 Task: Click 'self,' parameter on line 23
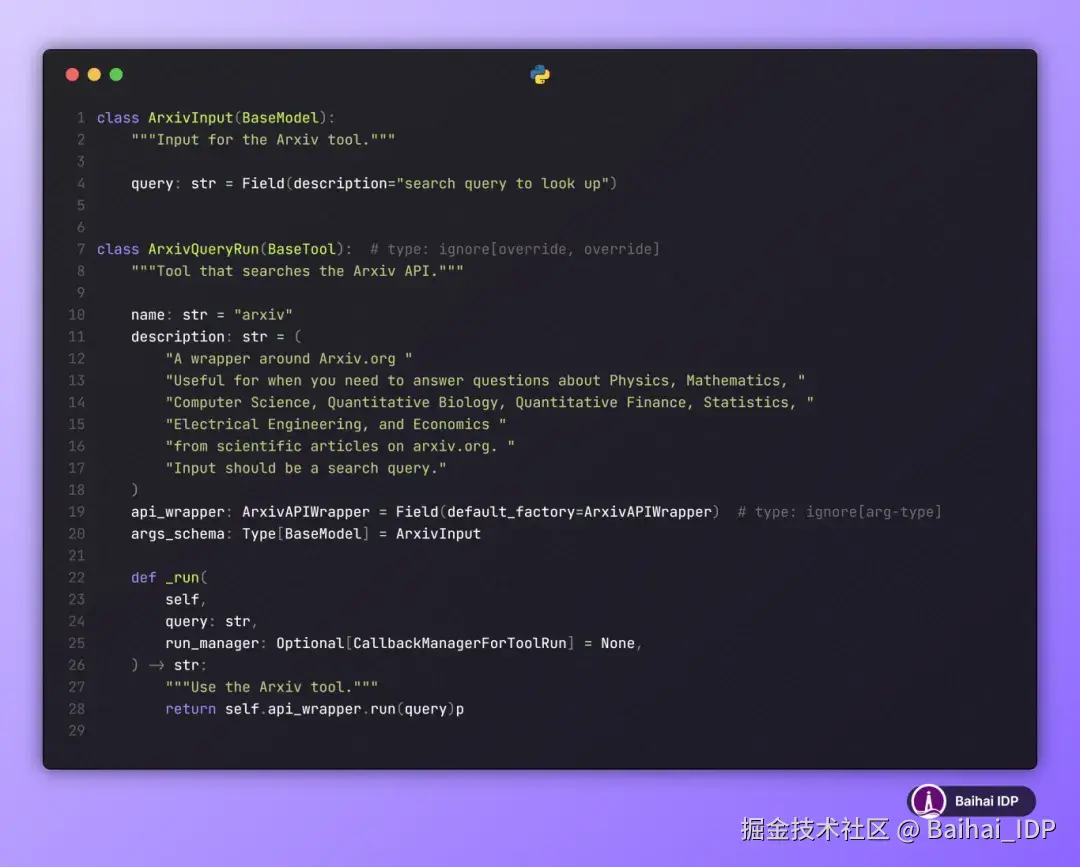pos(185,600)
